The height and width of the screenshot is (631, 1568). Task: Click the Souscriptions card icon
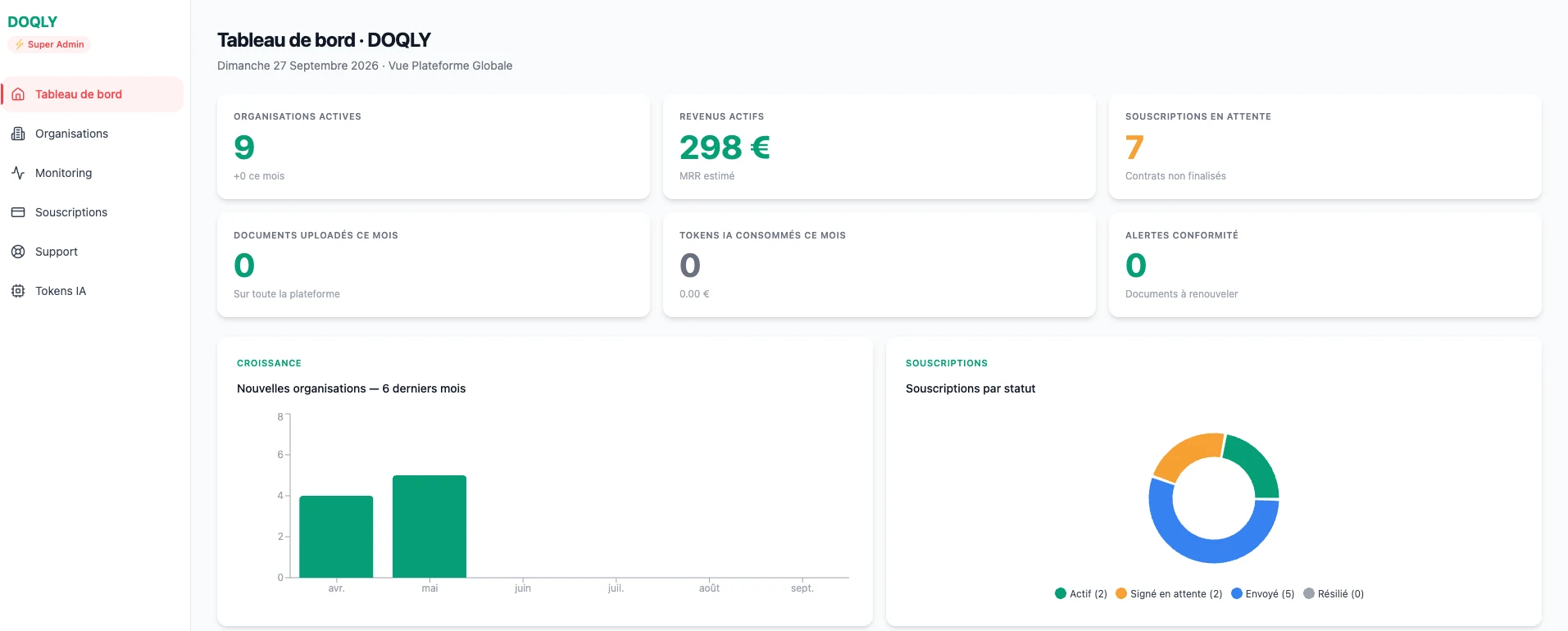tap(18, 212)
